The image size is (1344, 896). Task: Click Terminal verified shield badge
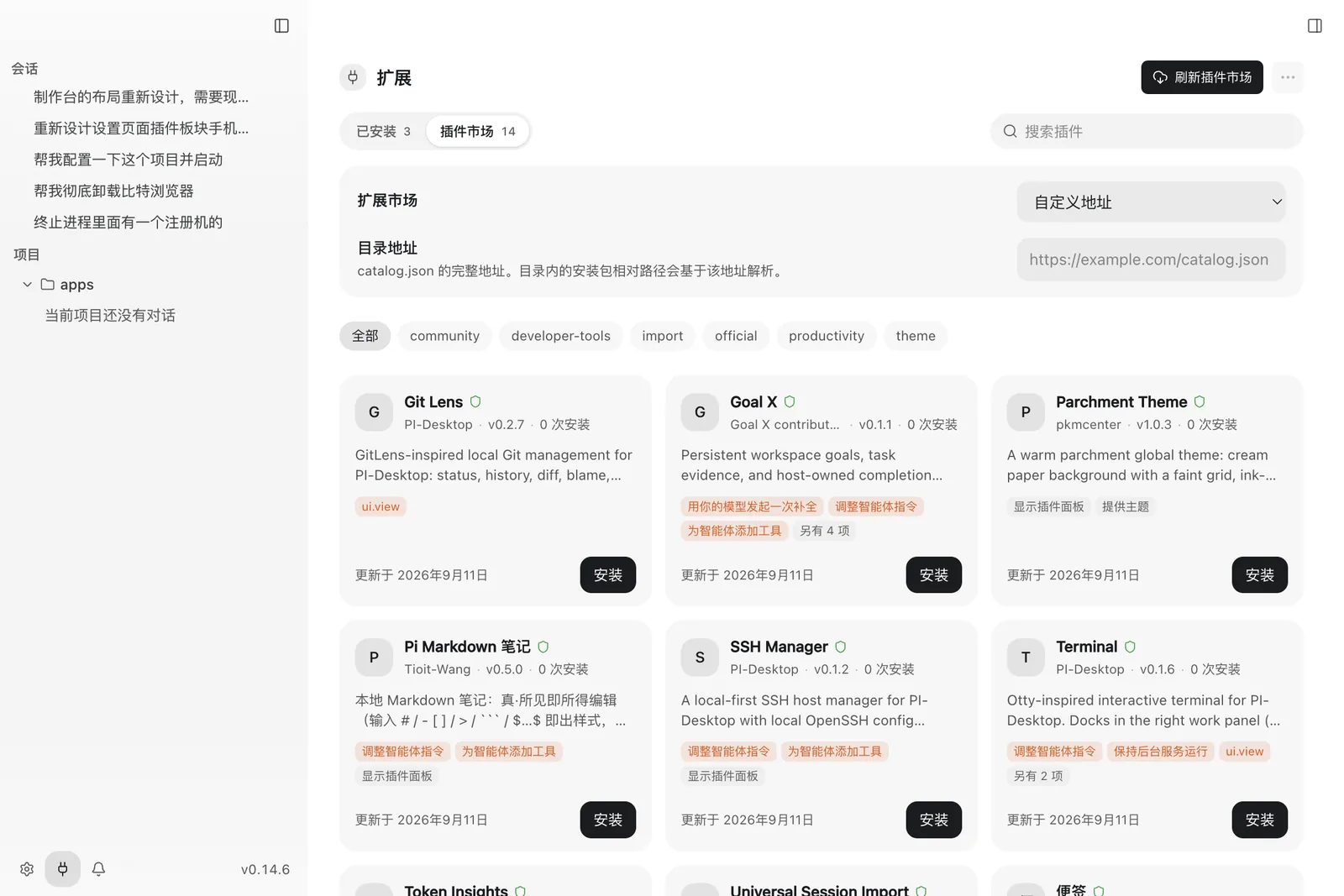pyautogui.click(x=1130, y=647)
